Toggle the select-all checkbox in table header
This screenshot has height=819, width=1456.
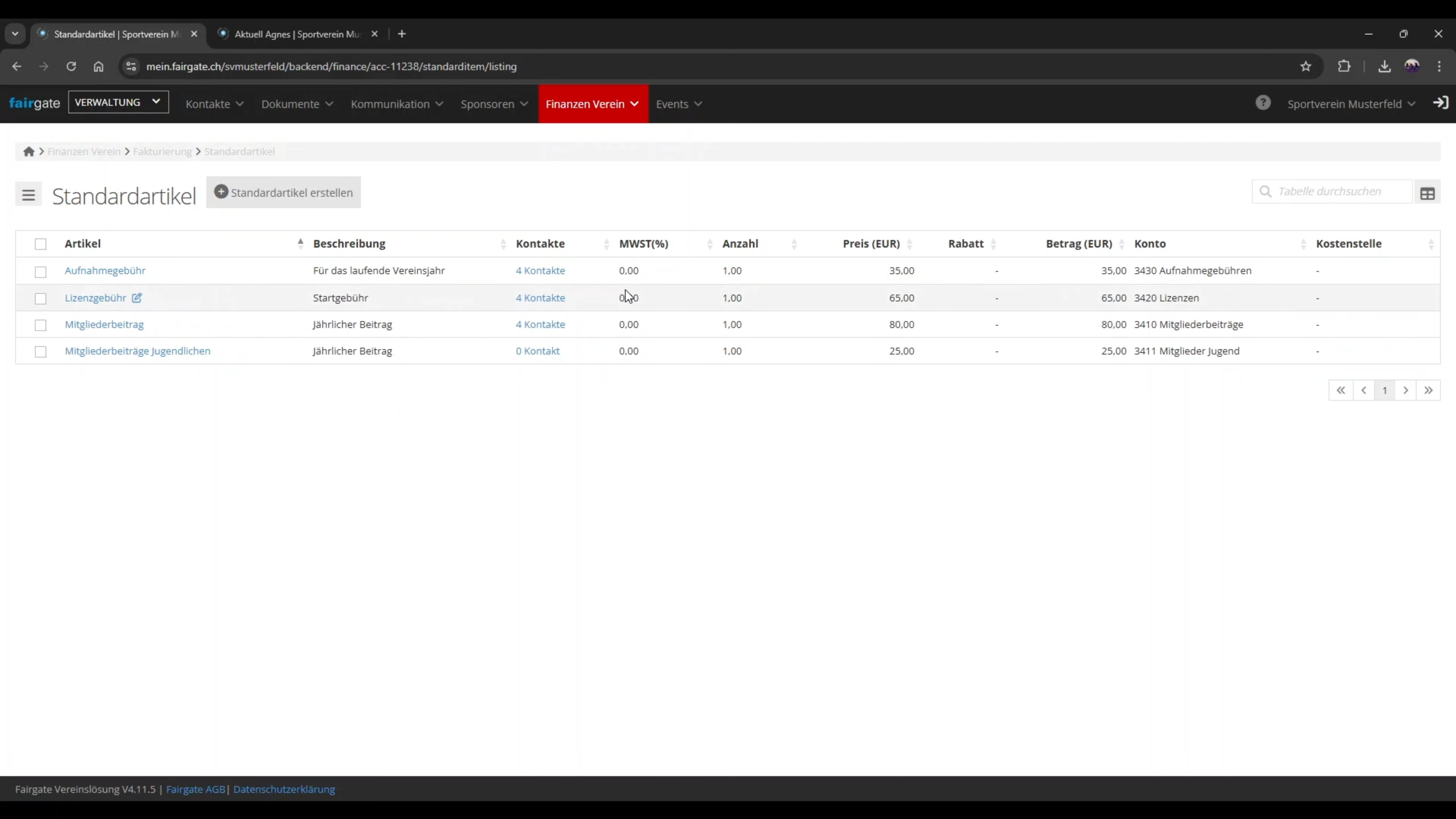(41, 244)
